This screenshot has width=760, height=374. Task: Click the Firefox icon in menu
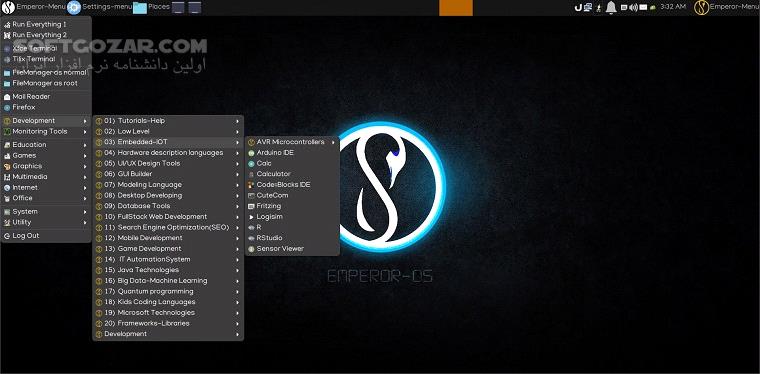coord(7,107)
